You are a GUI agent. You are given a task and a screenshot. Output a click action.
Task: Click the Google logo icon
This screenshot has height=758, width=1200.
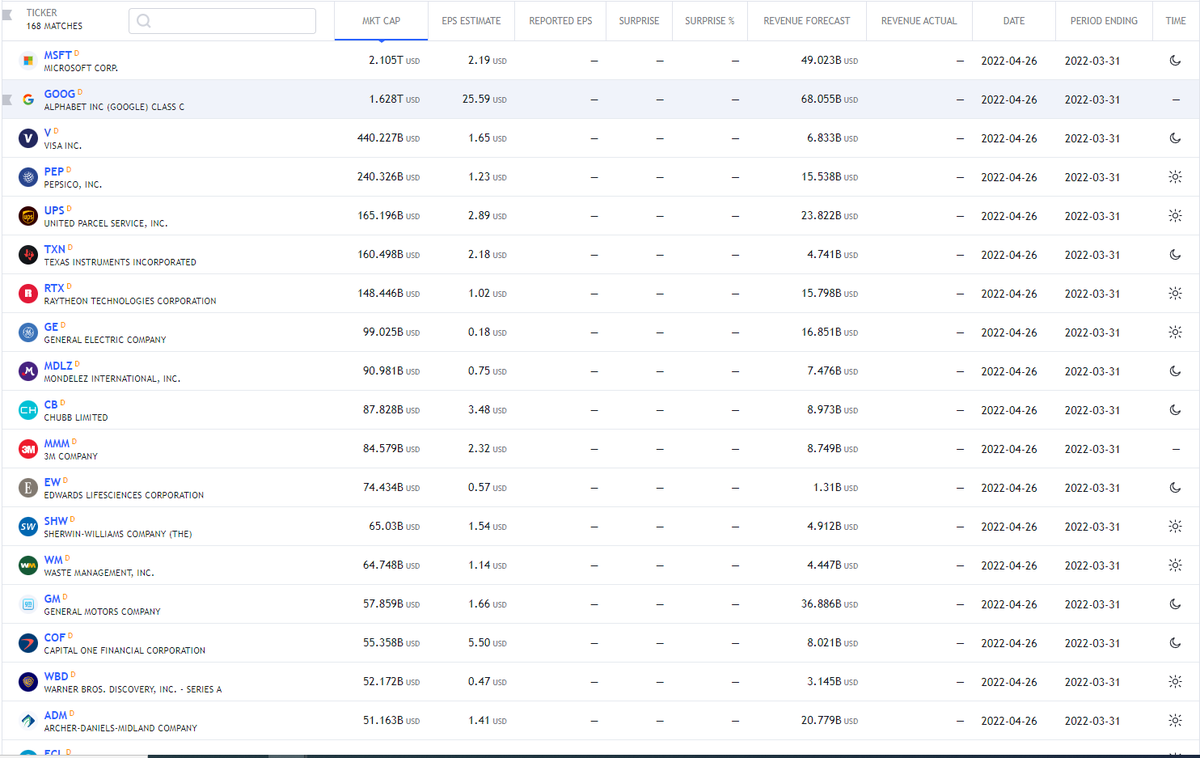(29, 100)
